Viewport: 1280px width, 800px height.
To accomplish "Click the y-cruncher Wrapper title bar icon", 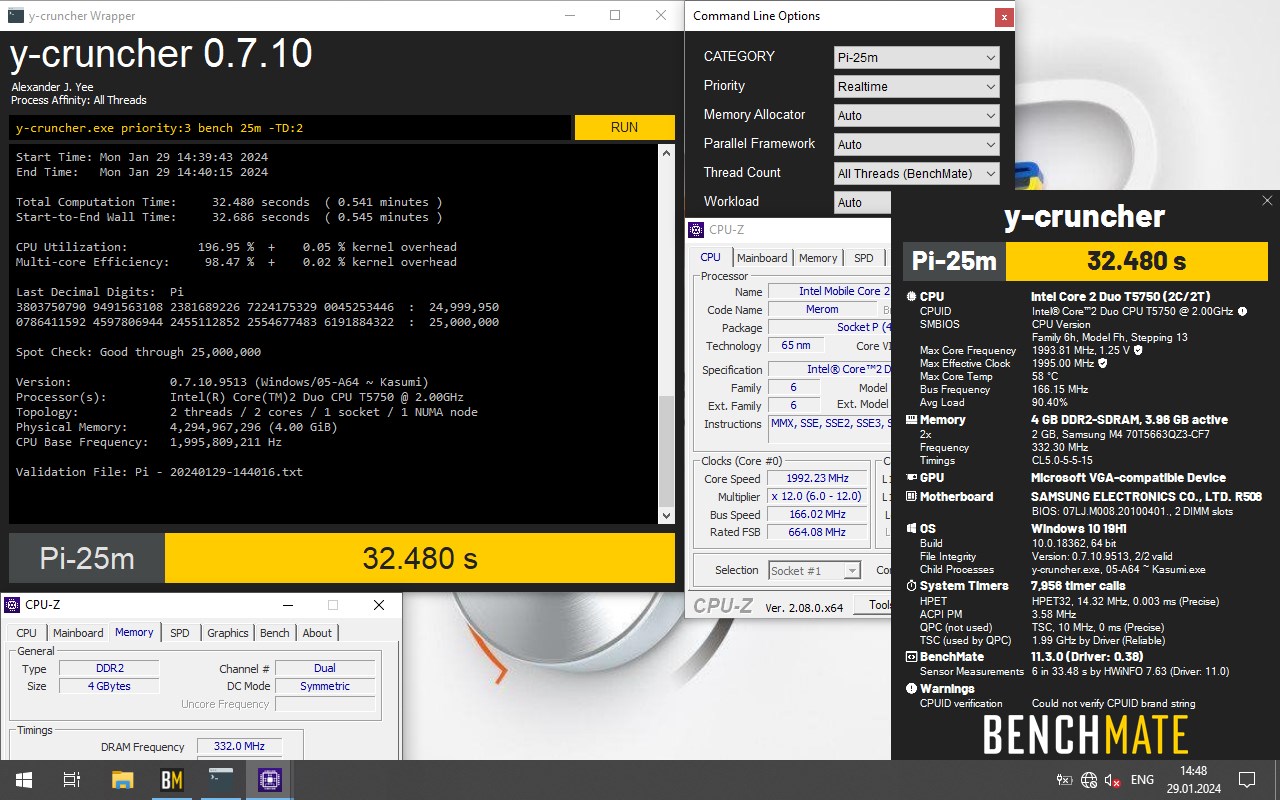I will 15,15.
